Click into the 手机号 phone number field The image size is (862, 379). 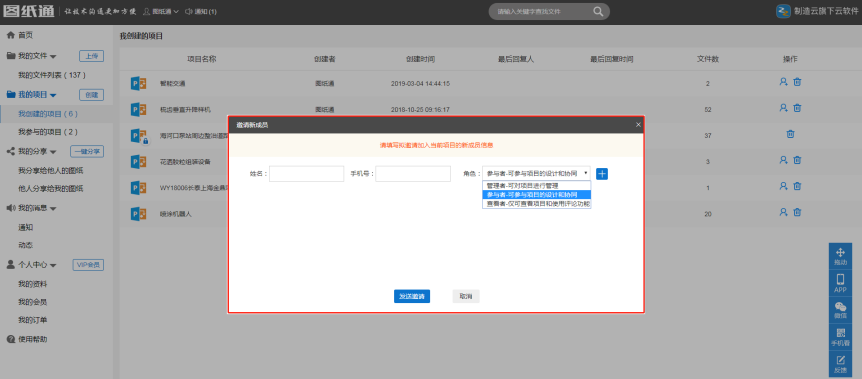[413, 174]
